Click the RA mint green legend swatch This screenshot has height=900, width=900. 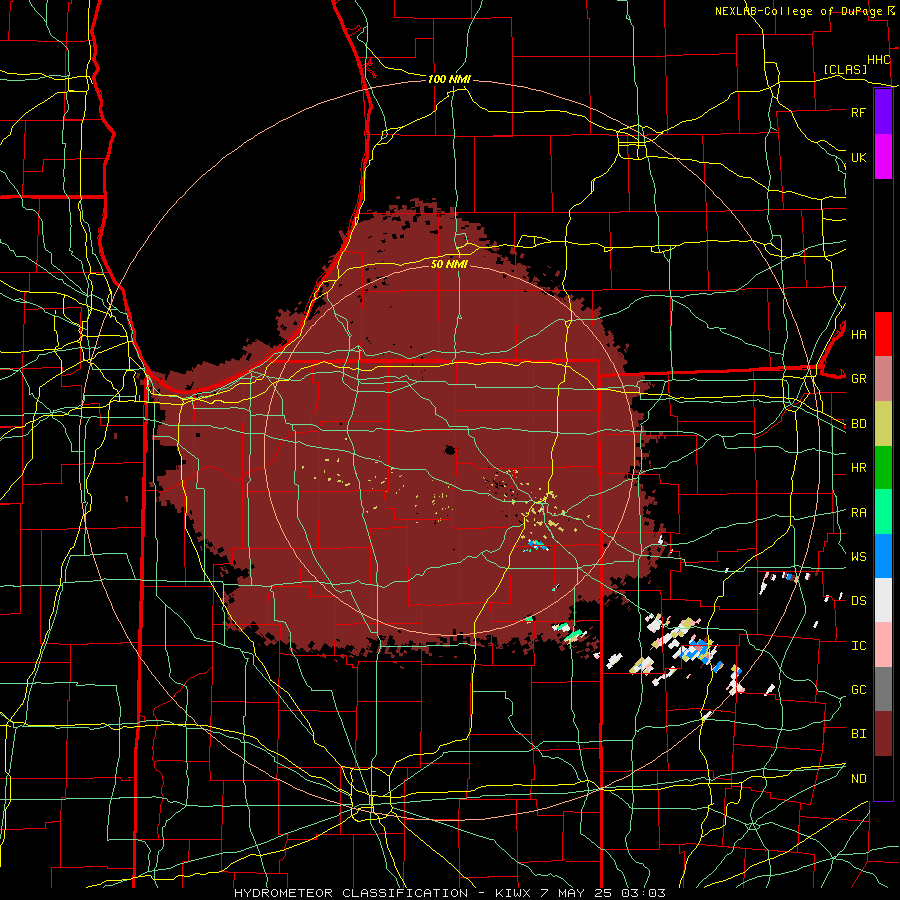(x=883, y=512)
